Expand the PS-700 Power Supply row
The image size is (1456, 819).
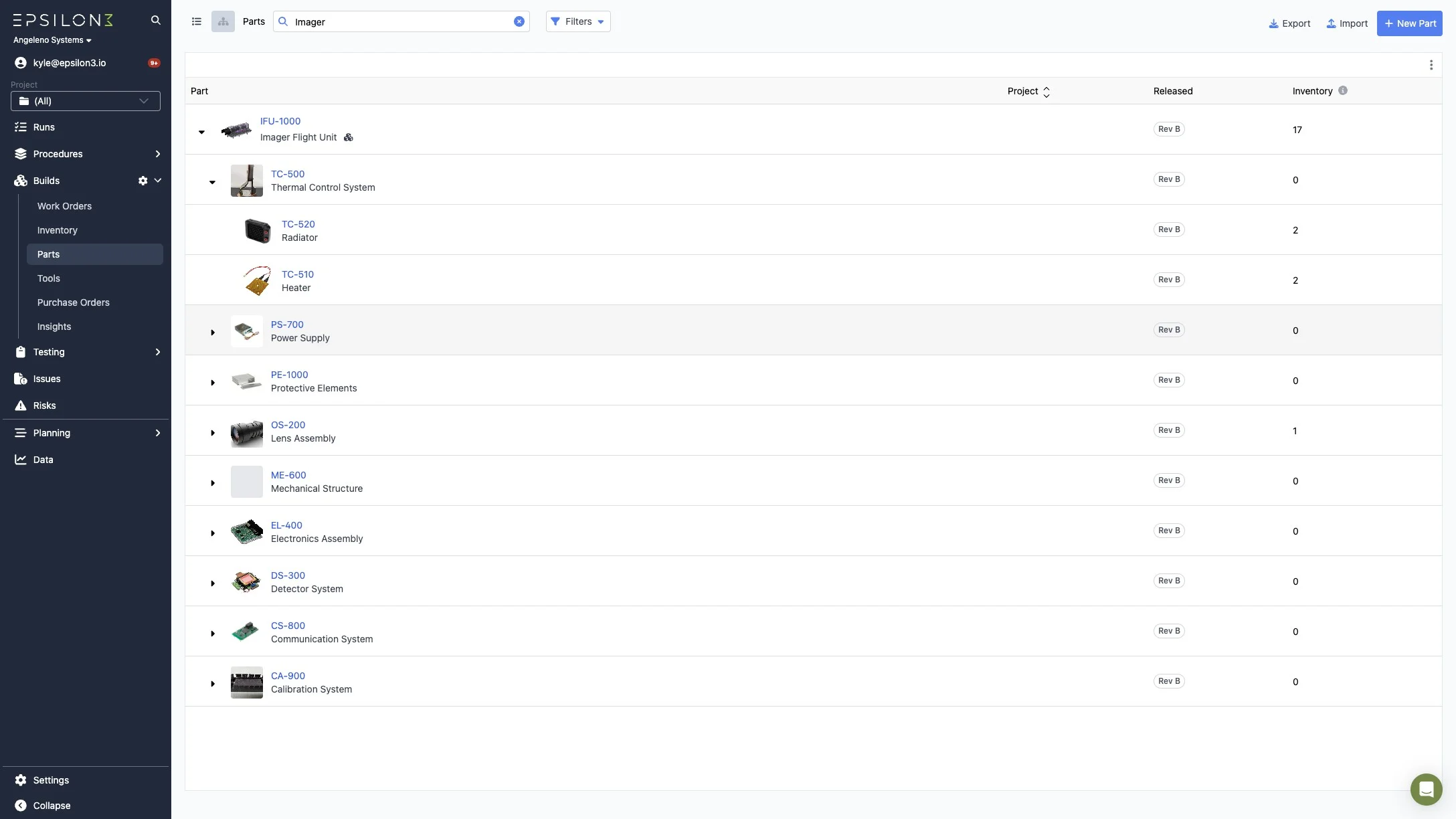click(212, 333)
